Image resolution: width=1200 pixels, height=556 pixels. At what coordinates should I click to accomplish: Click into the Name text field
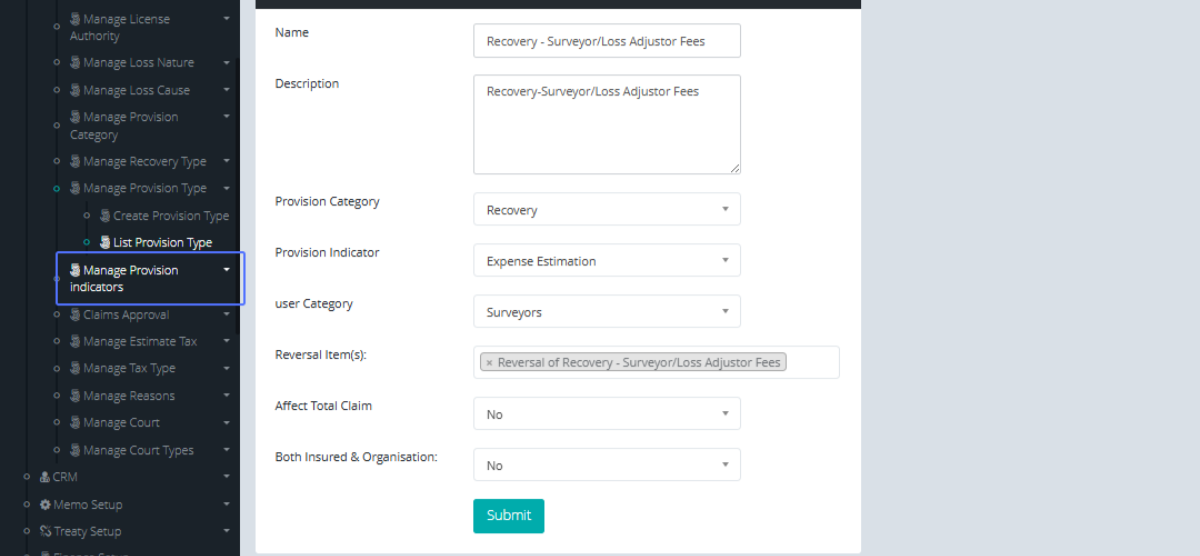606,41
